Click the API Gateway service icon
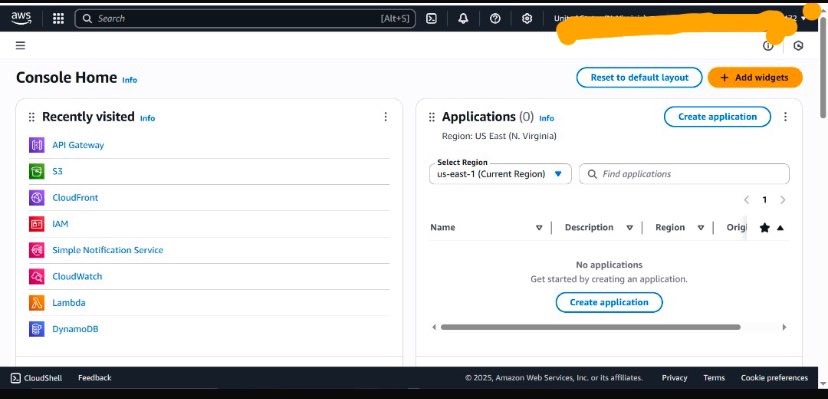The height and width of the screenshot is (399, 828). click(x=36, y=145)
